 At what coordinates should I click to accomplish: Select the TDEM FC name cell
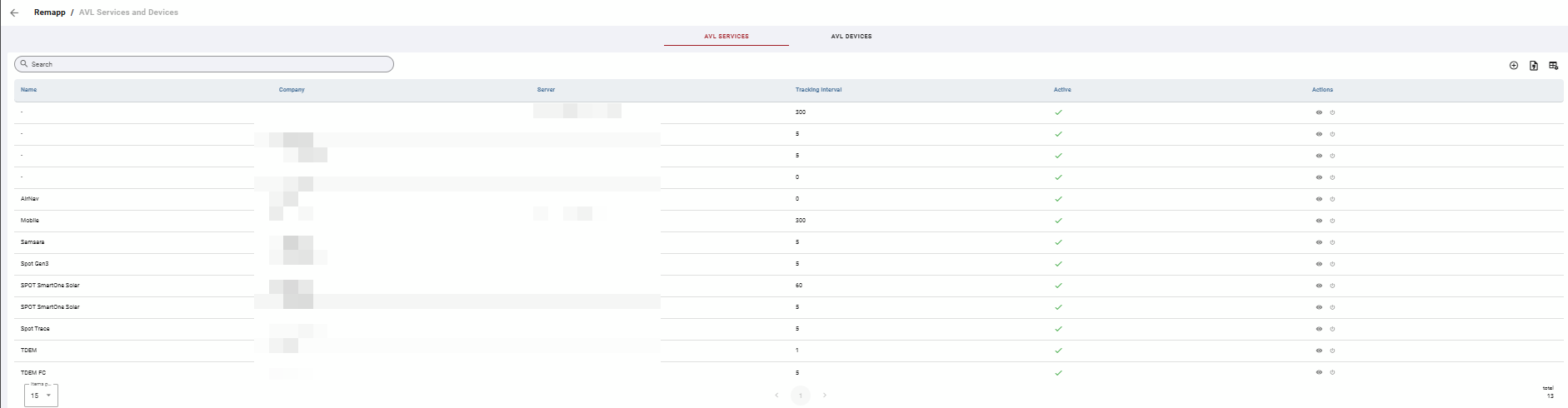(33, 373)
